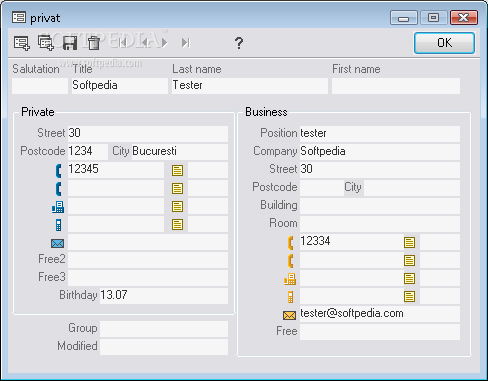Focus the private email input field

pos(148,242)
